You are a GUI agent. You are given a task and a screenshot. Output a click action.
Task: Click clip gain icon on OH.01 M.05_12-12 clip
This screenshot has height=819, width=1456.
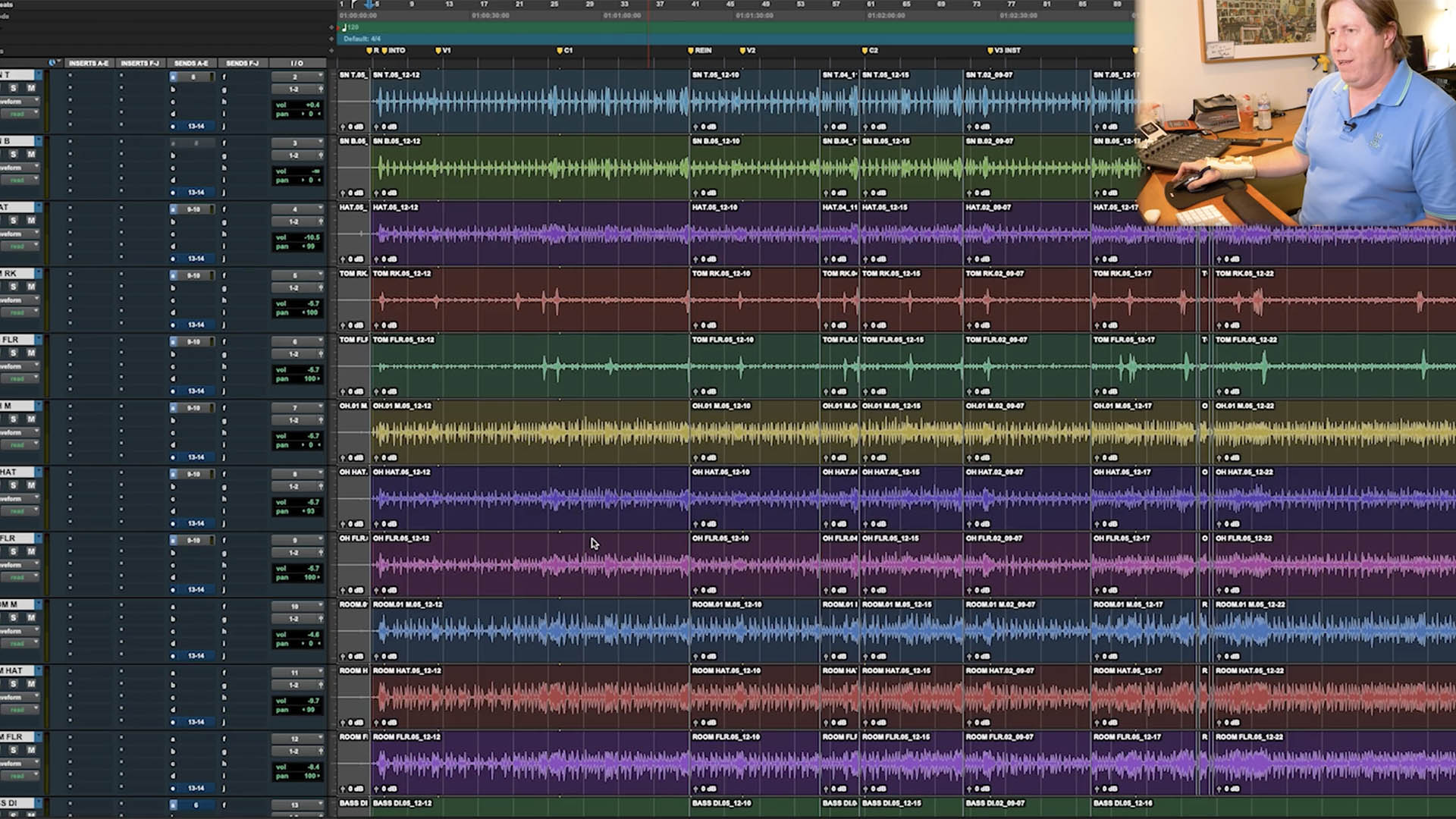coord(377,457)
